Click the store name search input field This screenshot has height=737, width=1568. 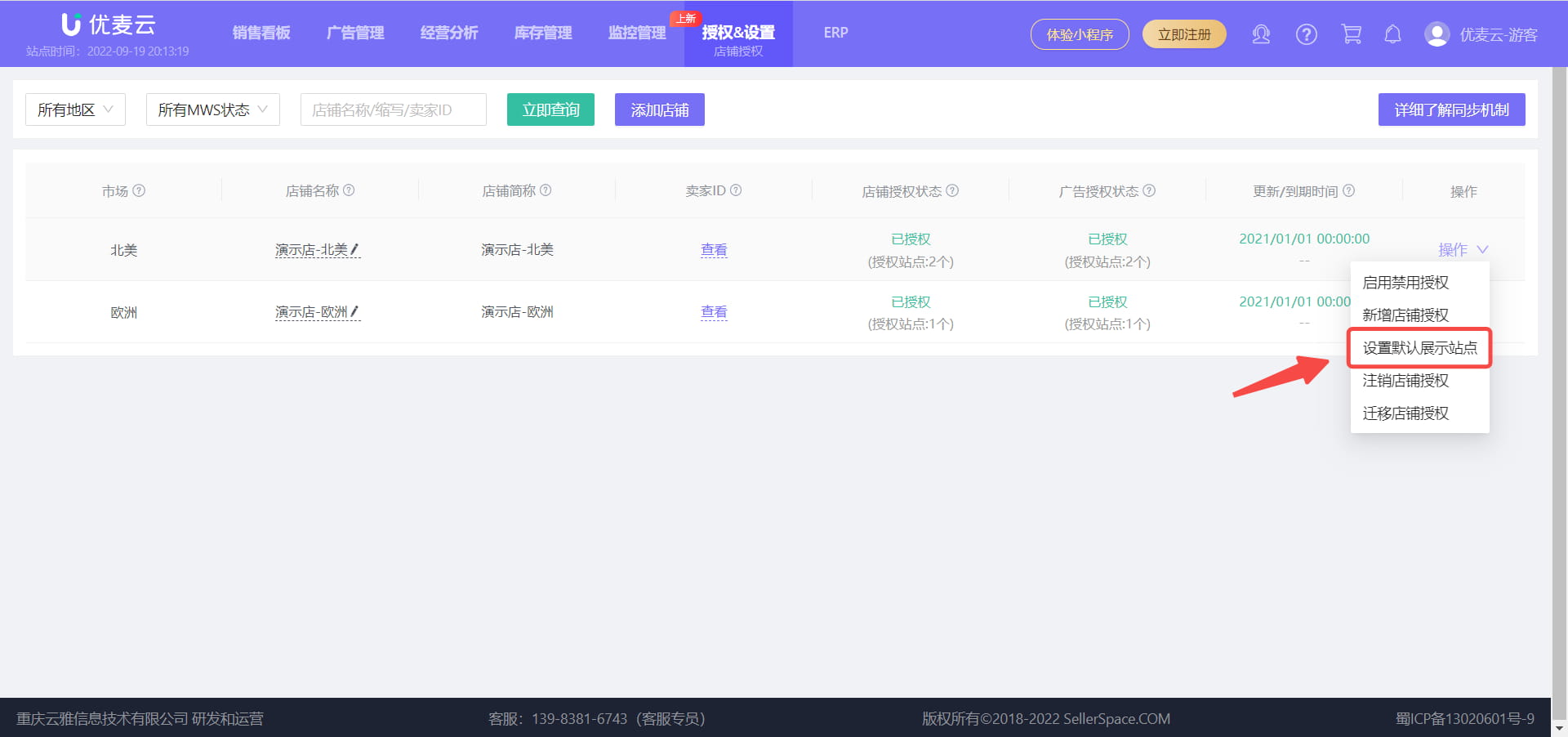click(393, 109)
